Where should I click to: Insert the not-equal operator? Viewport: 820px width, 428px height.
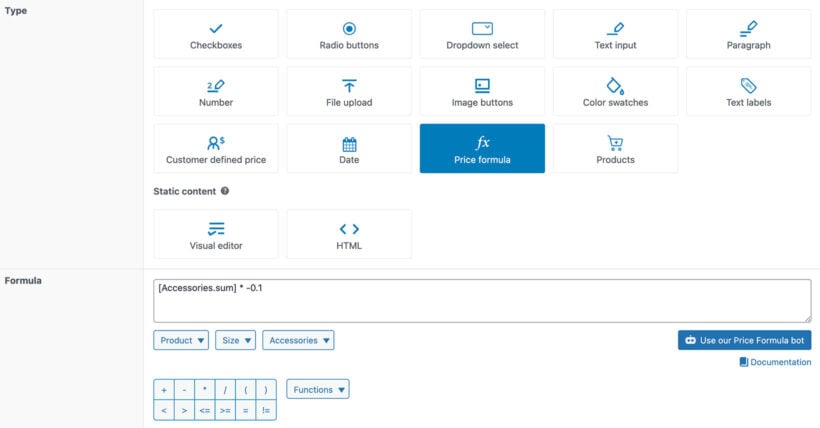click(266, 410)
